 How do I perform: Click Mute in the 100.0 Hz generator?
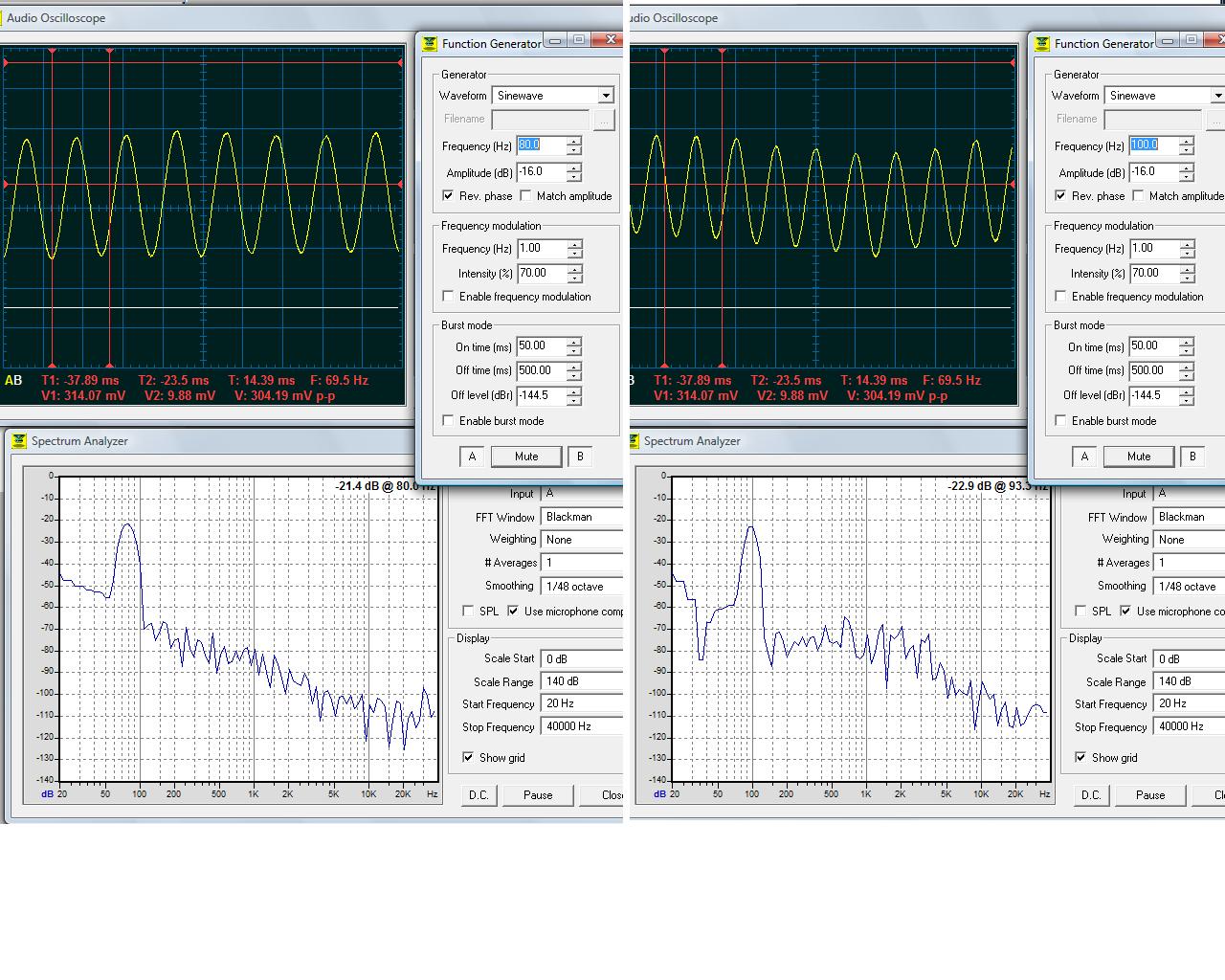[1139, 457]
